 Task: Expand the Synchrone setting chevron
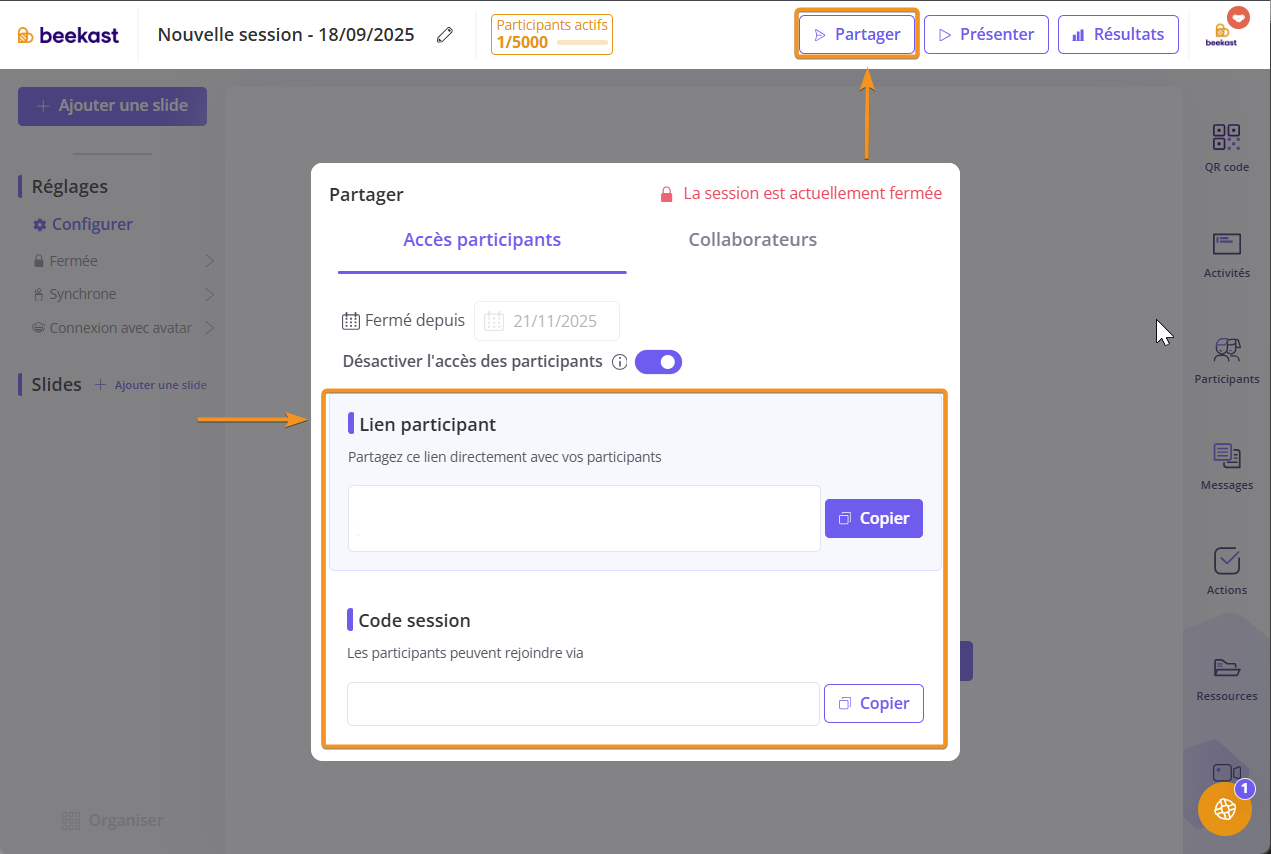coord(210,294)
